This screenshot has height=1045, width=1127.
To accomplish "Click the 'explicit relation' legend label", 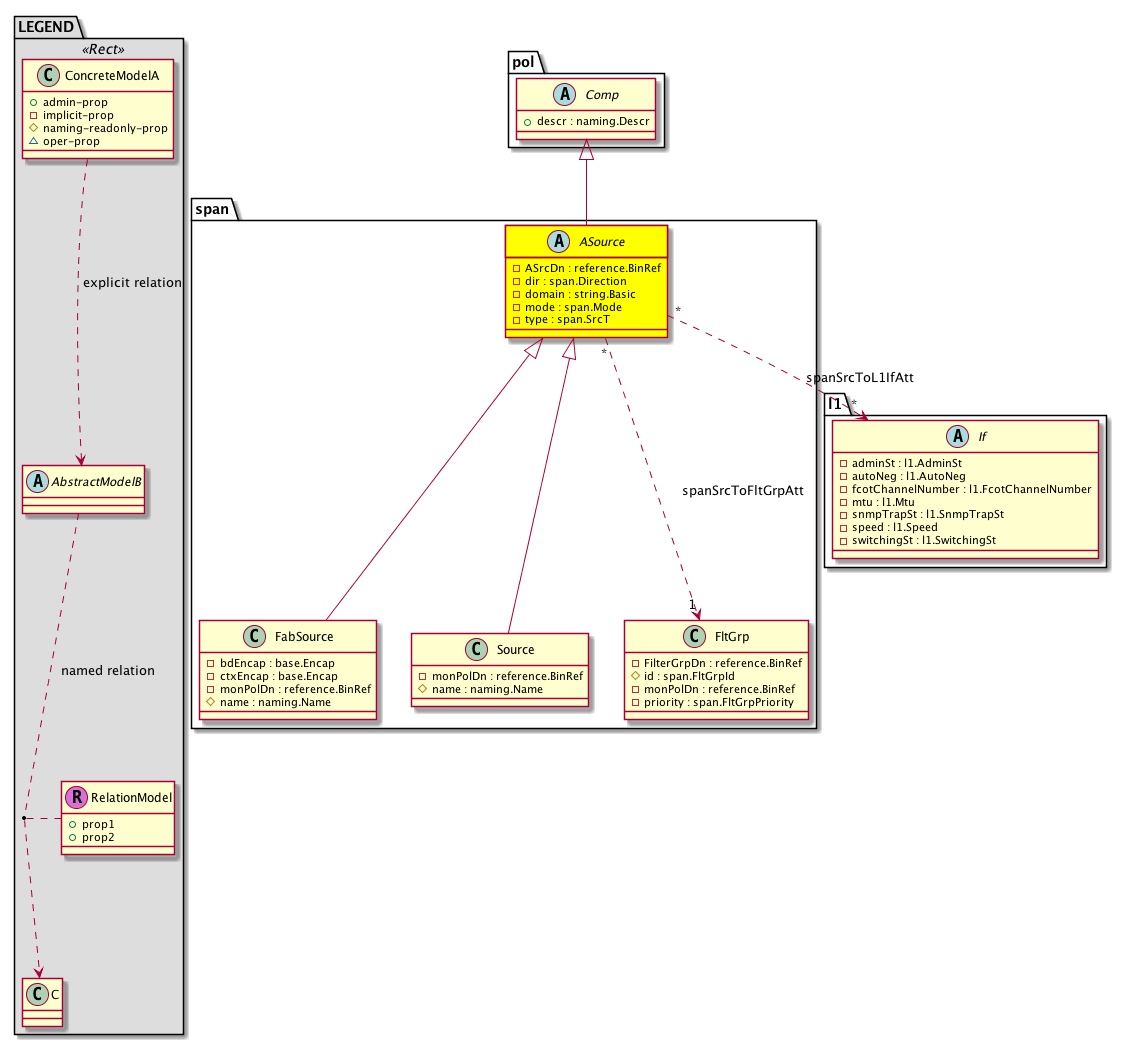I will pyautogui.click(x=132, y=283).
